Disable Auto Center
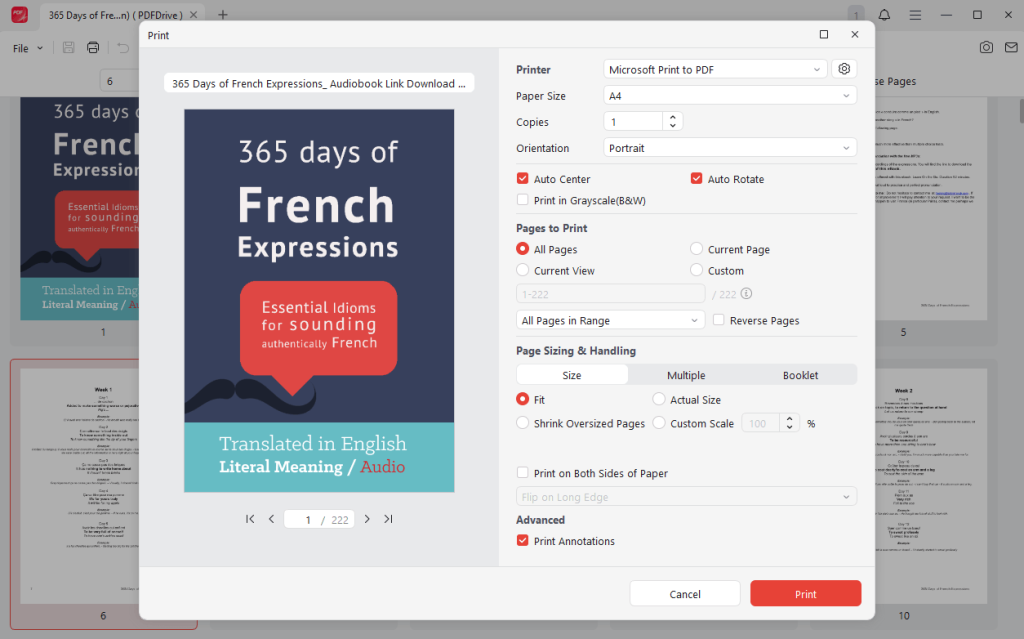1024x639 pixels. pyautogui.click(x=522, y=178)
